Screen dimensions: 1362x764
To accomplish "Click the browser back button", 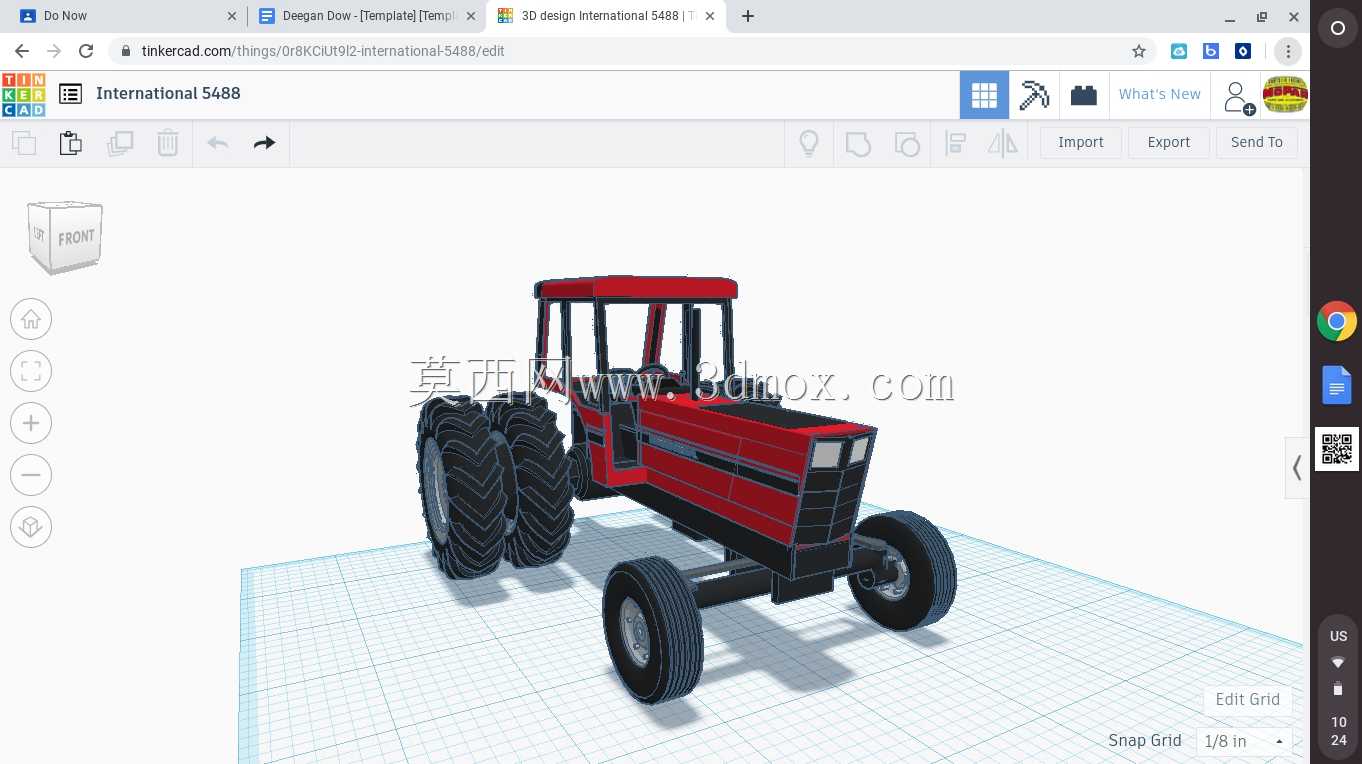I will [x=22, y=51].
